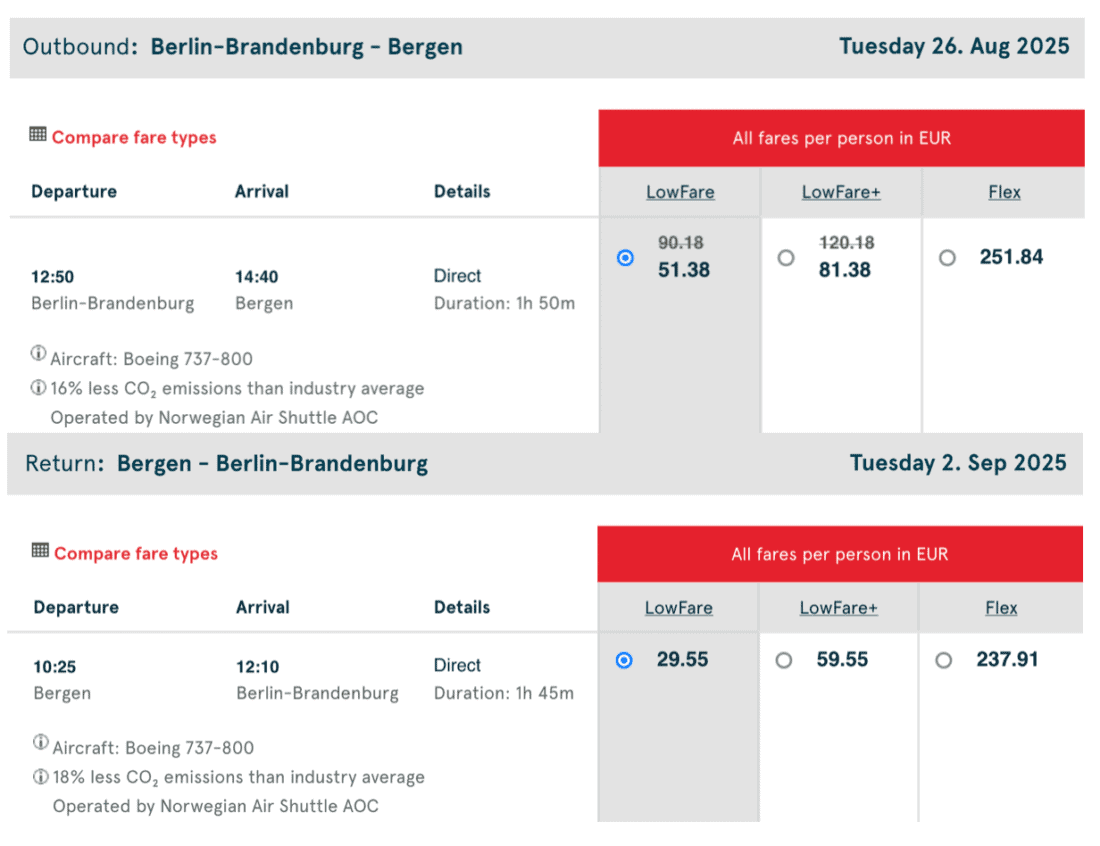
Task: Choose return Flex 237.91 fare option
Action: (x=944, y=660)
